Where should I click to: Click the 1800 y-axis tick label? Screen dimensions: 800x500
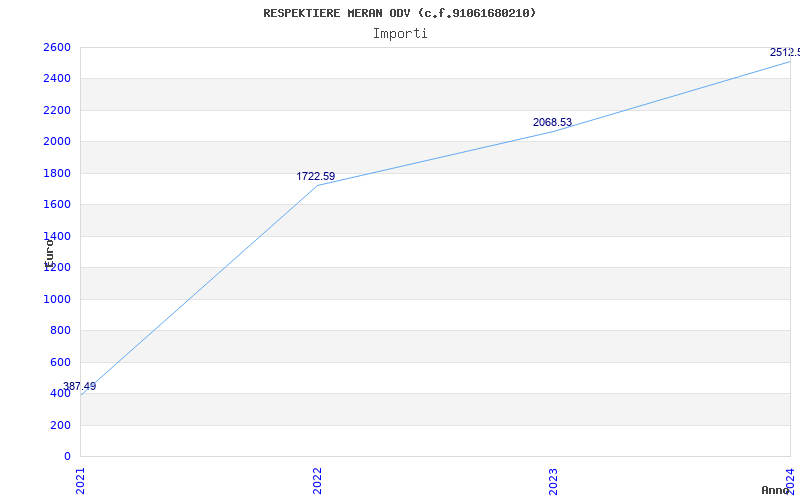click(x=57, y=173)
